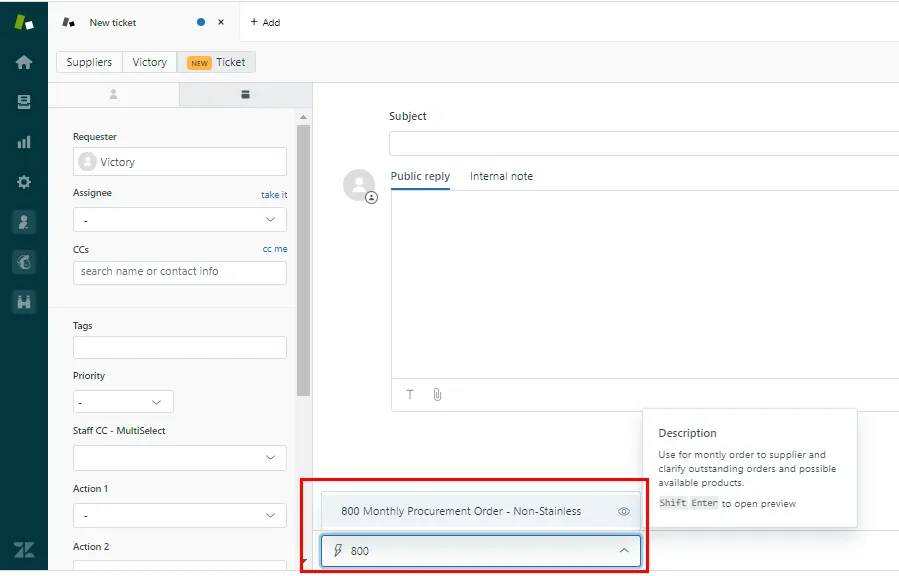Preview the macro with the eye icon
The height and width of the screenshot is (576, 899).
624,511
